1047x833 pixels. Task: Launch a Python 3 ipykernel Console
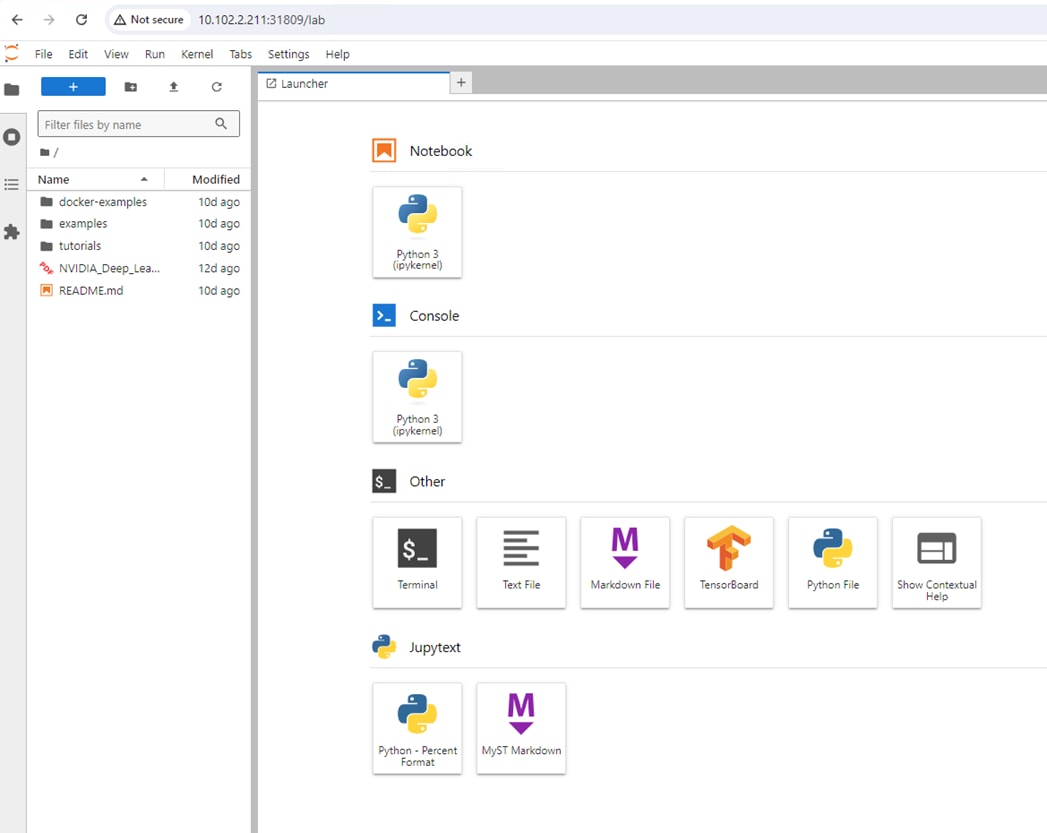click(417, 397)
